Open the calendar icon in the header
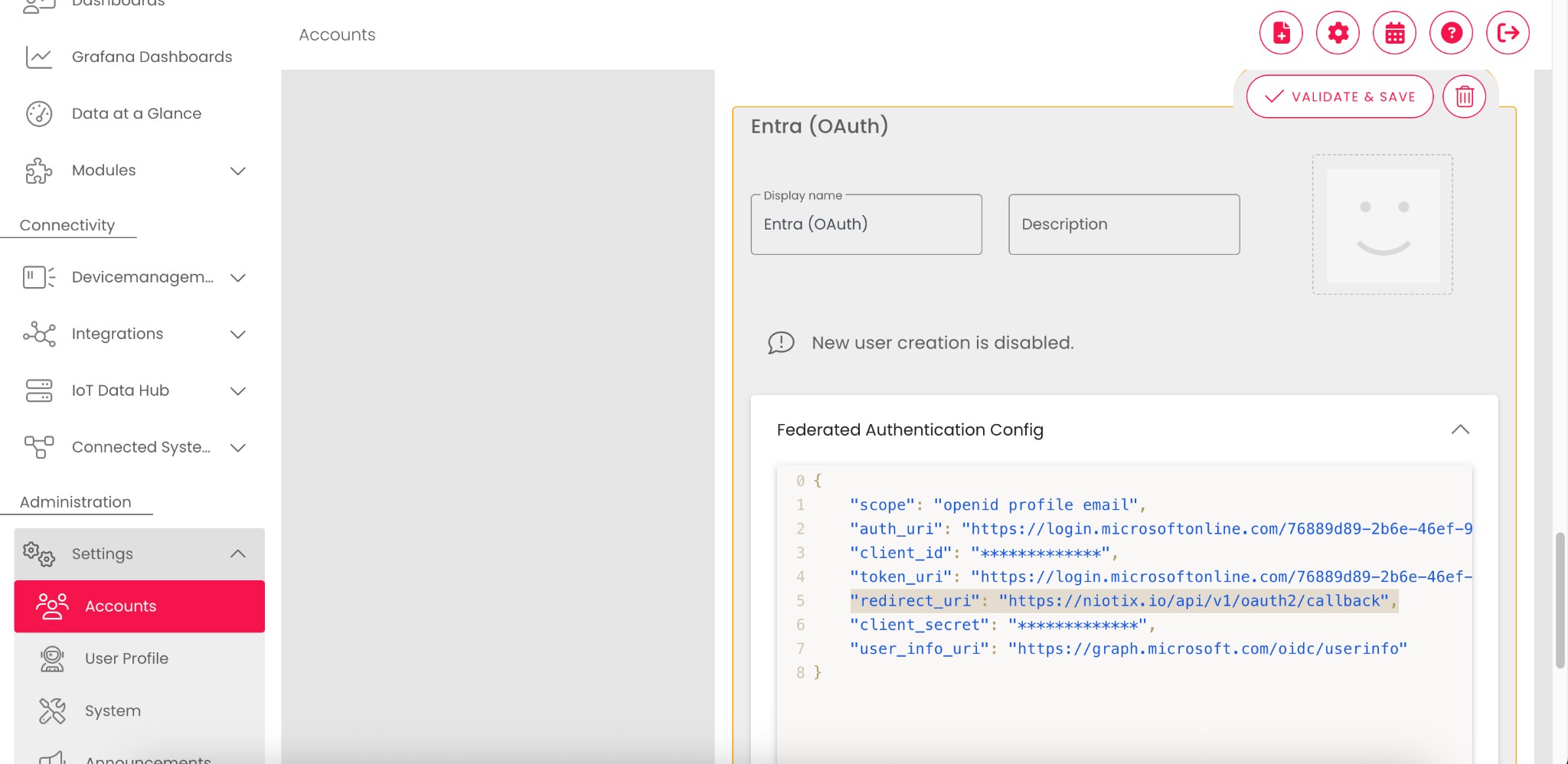The width and height of the screenshot is (1568, 764). (x=1394, y=32)
